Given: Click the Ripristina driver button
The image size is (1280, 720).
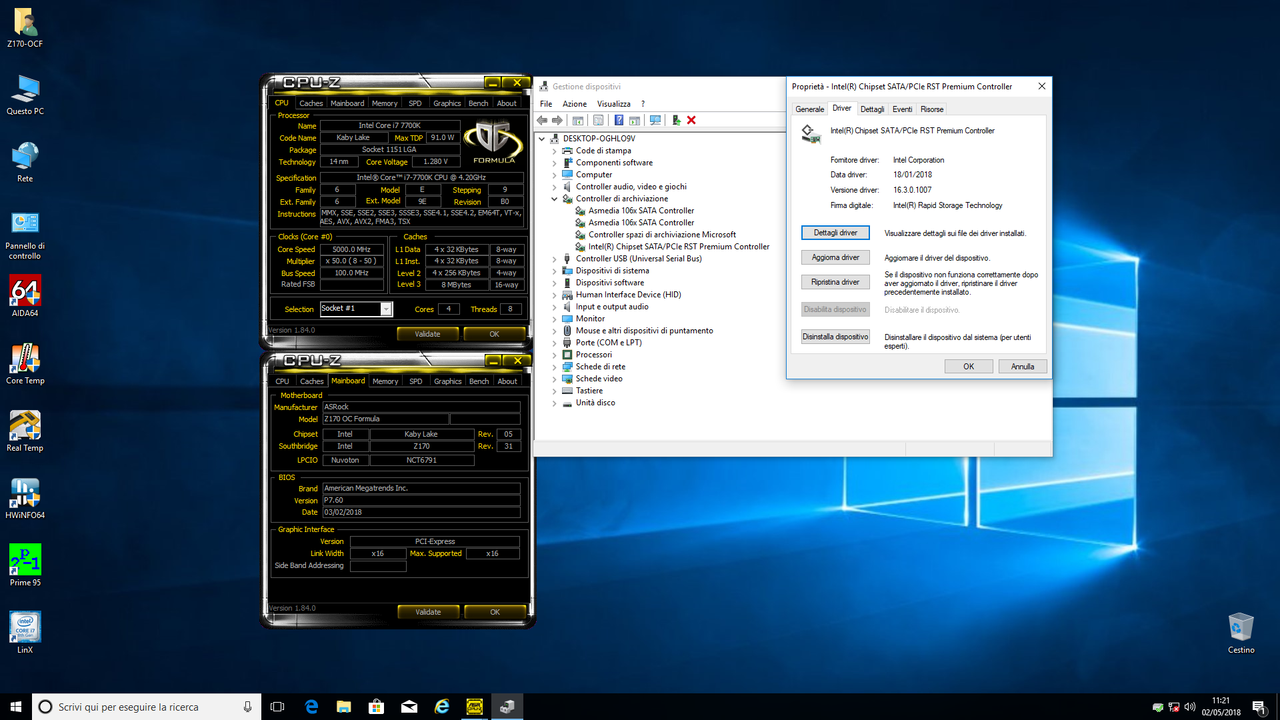Looking at the screenshot, I should point(836,282).
